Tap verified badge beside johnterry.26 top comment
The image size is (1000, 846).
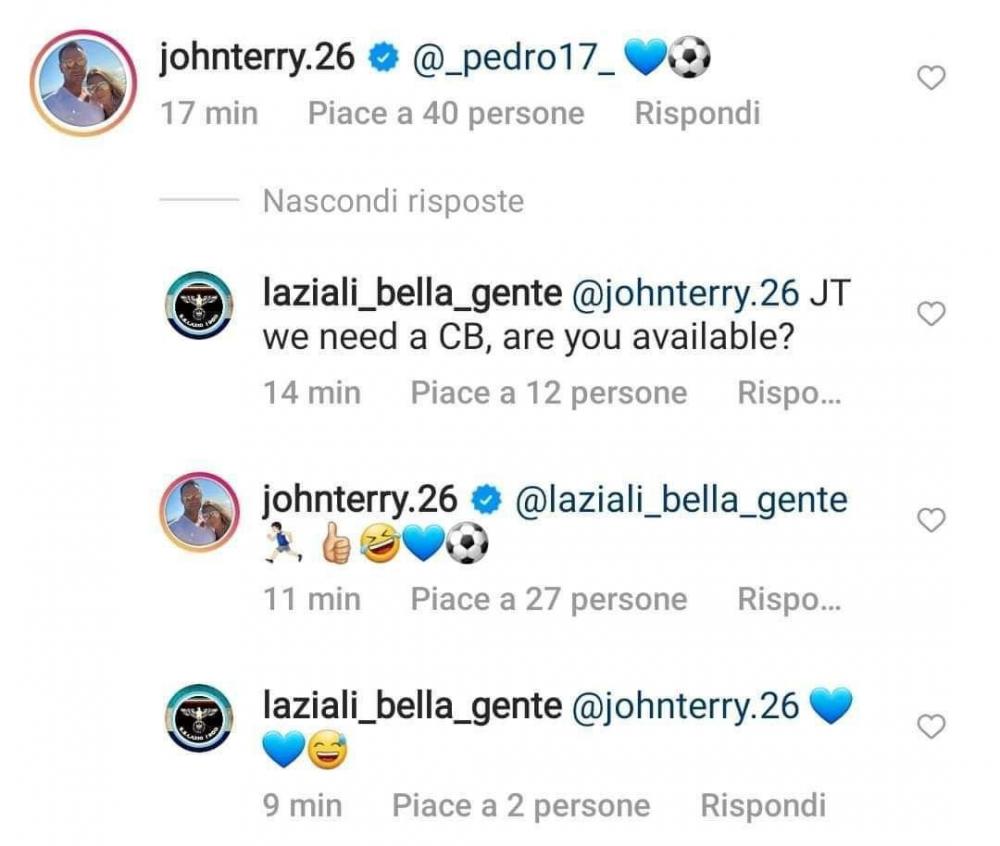pyautogui.click(x=383, y=59)
